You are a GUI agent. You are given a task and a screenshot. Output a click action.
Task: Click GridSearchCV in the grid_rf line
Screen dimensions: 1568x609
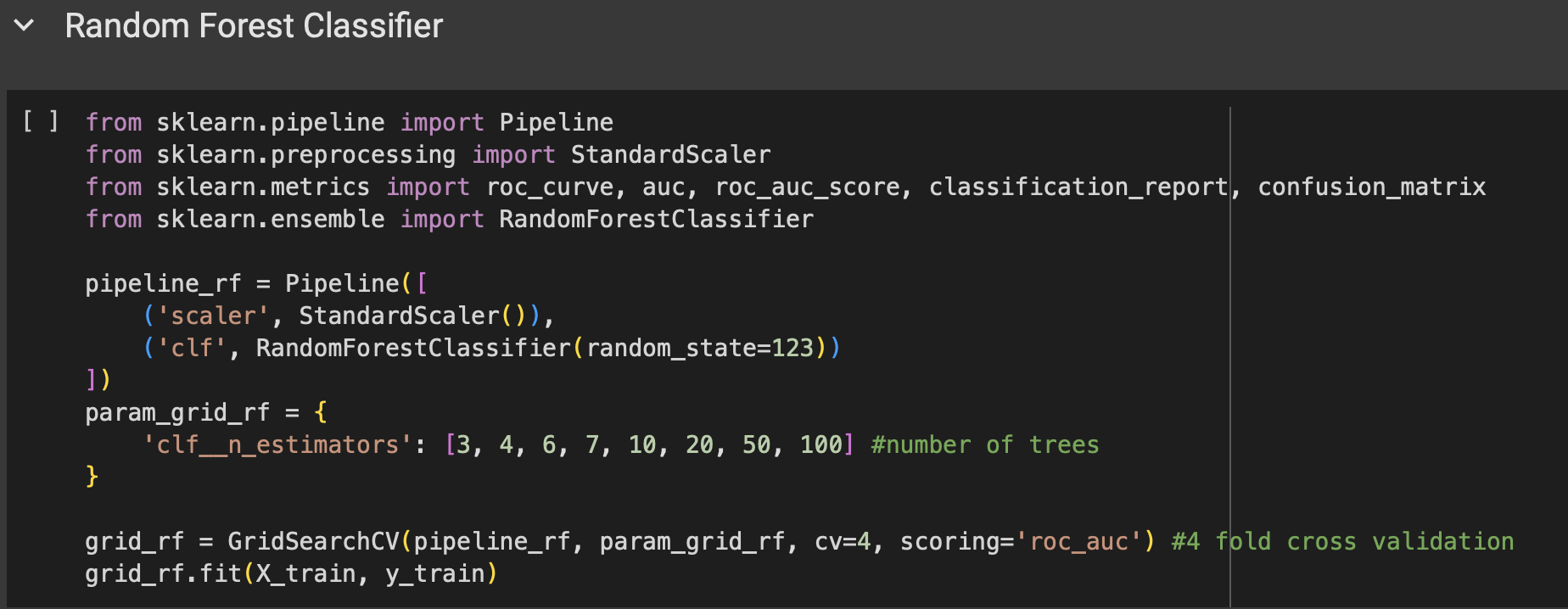[313, 541]
